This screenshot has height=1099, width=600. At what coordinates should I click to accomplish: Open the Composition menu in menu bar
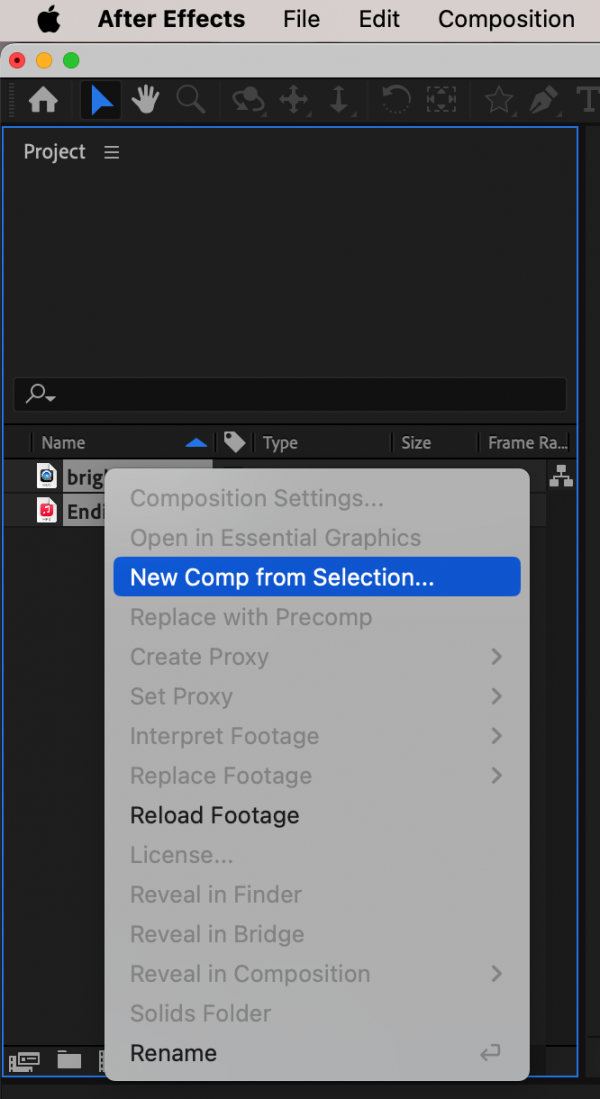point(506,19)
